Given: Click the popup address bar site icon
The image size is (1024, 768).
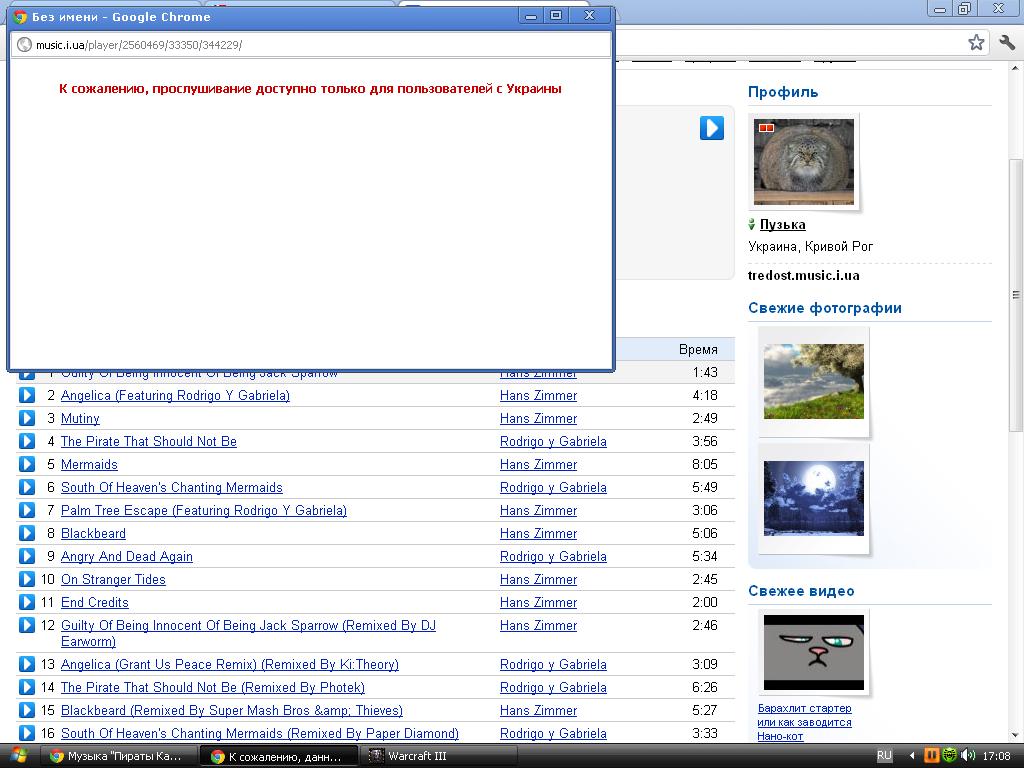Looking at the screenshot, I should 24,44.
